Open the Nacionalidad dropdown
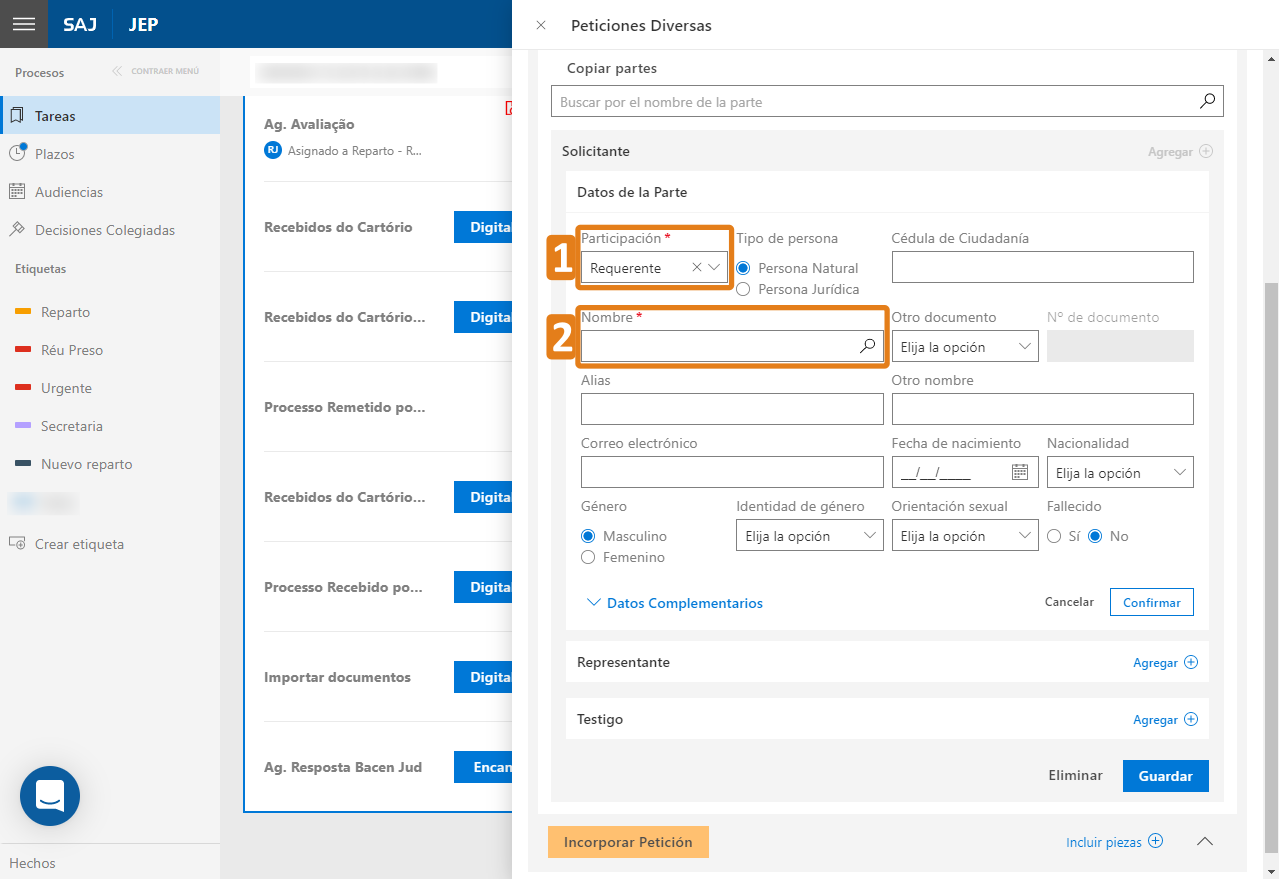 [x=1120, y=473]
